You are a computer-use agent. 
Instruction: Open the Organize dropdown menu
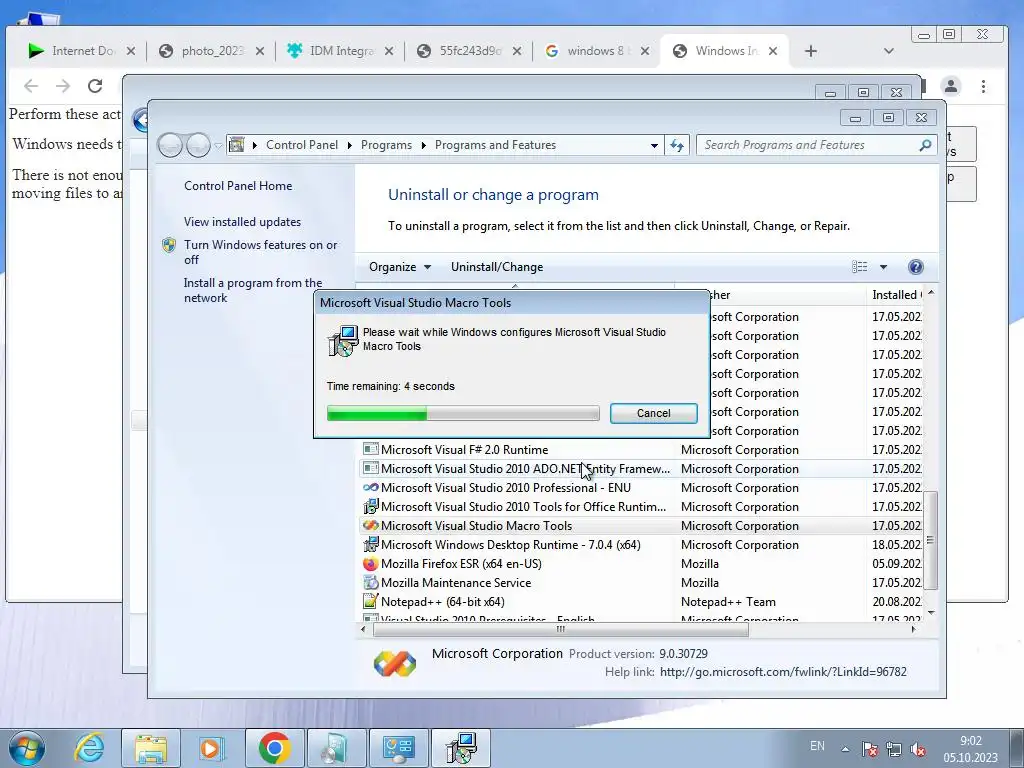(400, 266)
